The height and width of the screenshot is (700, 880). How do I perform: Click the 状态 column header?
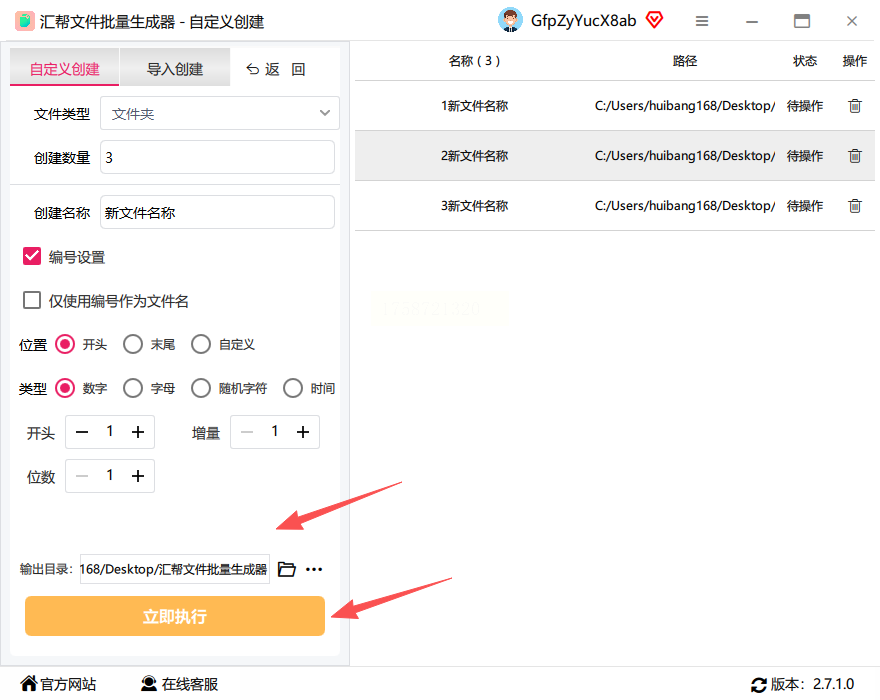coord(805,61)
